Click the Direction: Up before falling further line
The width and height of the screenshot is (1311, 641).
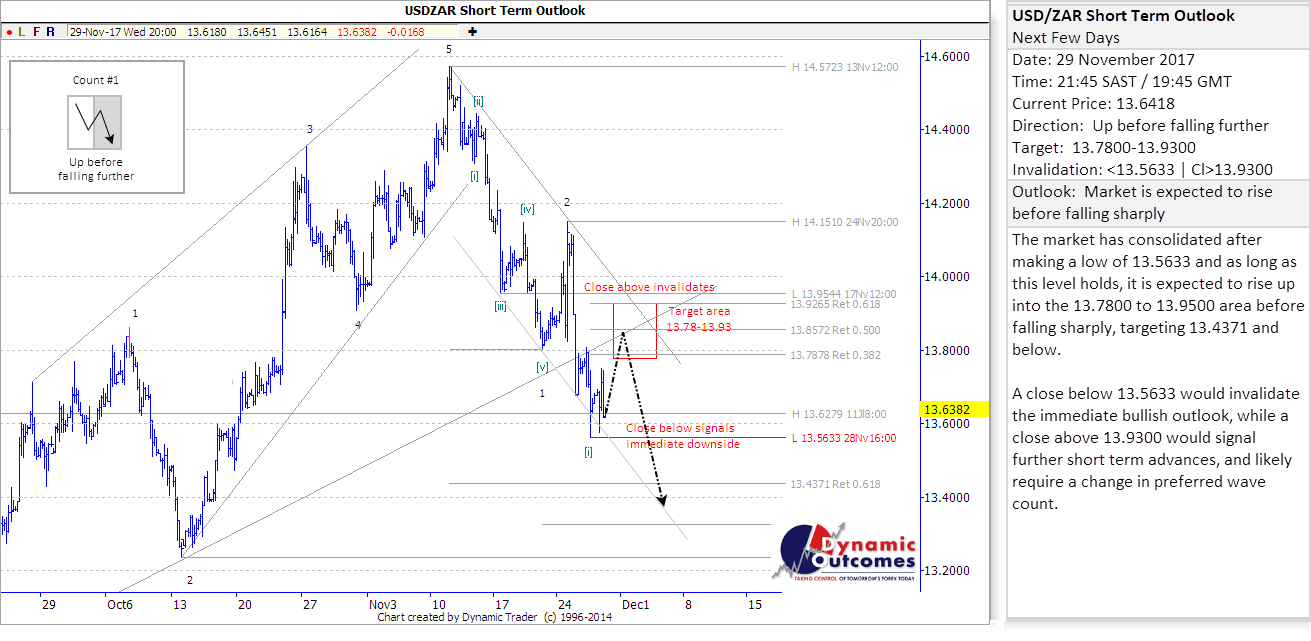(1140, 126)
